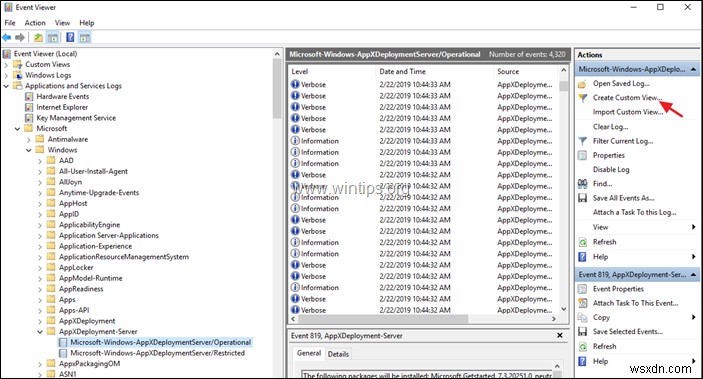Select Microsoft-Windows-AppXDeploymentServer/Restricted log

click(x=157, y=353)
